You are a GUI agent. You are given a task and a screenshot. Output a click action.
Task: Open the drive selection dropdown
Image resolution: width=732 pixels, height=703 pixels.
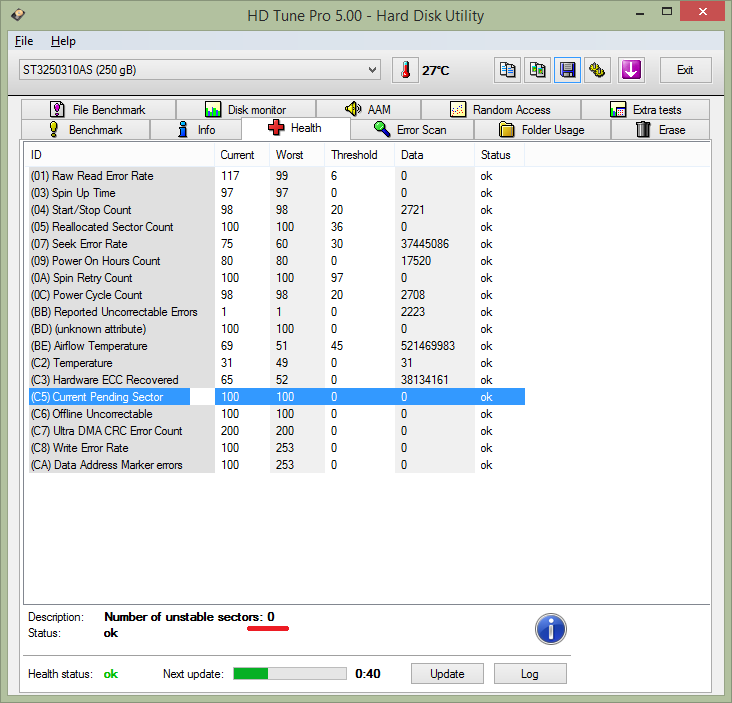tap(199, 70)
